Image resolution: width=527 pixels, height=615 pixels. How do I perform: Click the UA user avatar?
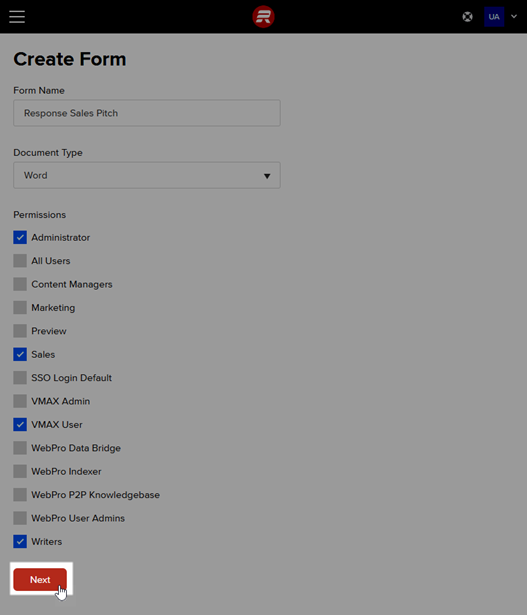click(494, 17)
